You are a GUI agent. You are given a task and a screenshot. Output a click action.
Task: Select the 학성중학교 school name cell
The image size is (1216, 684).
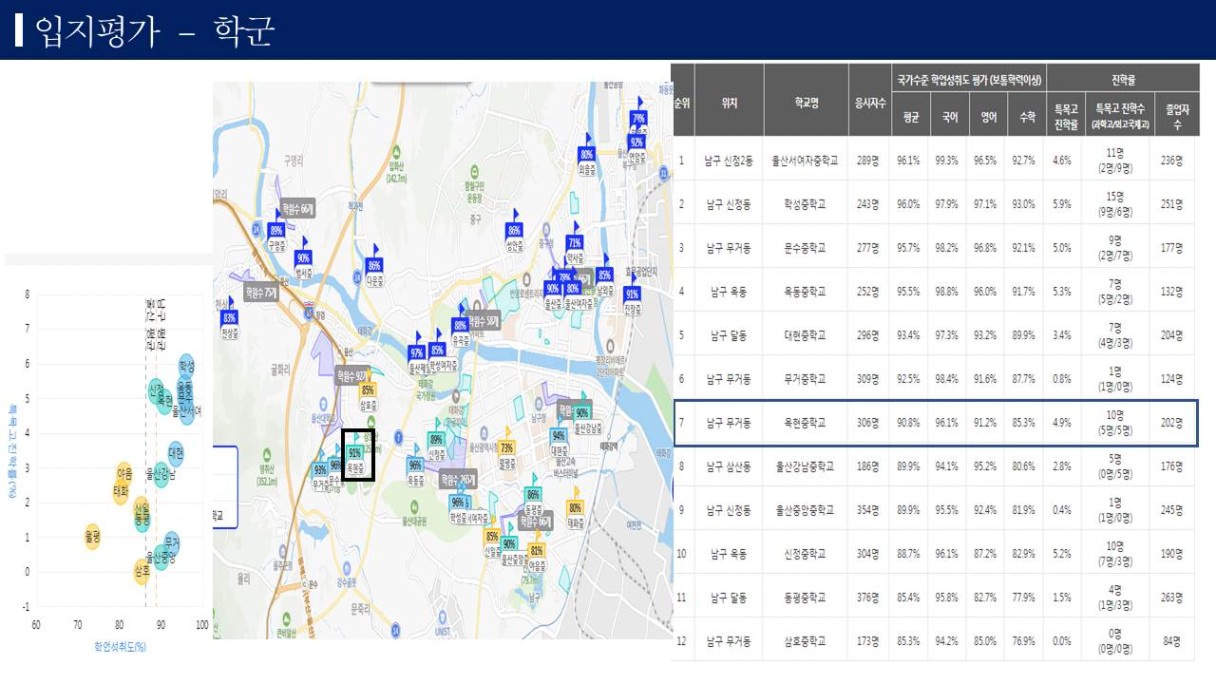coord(805,204)
